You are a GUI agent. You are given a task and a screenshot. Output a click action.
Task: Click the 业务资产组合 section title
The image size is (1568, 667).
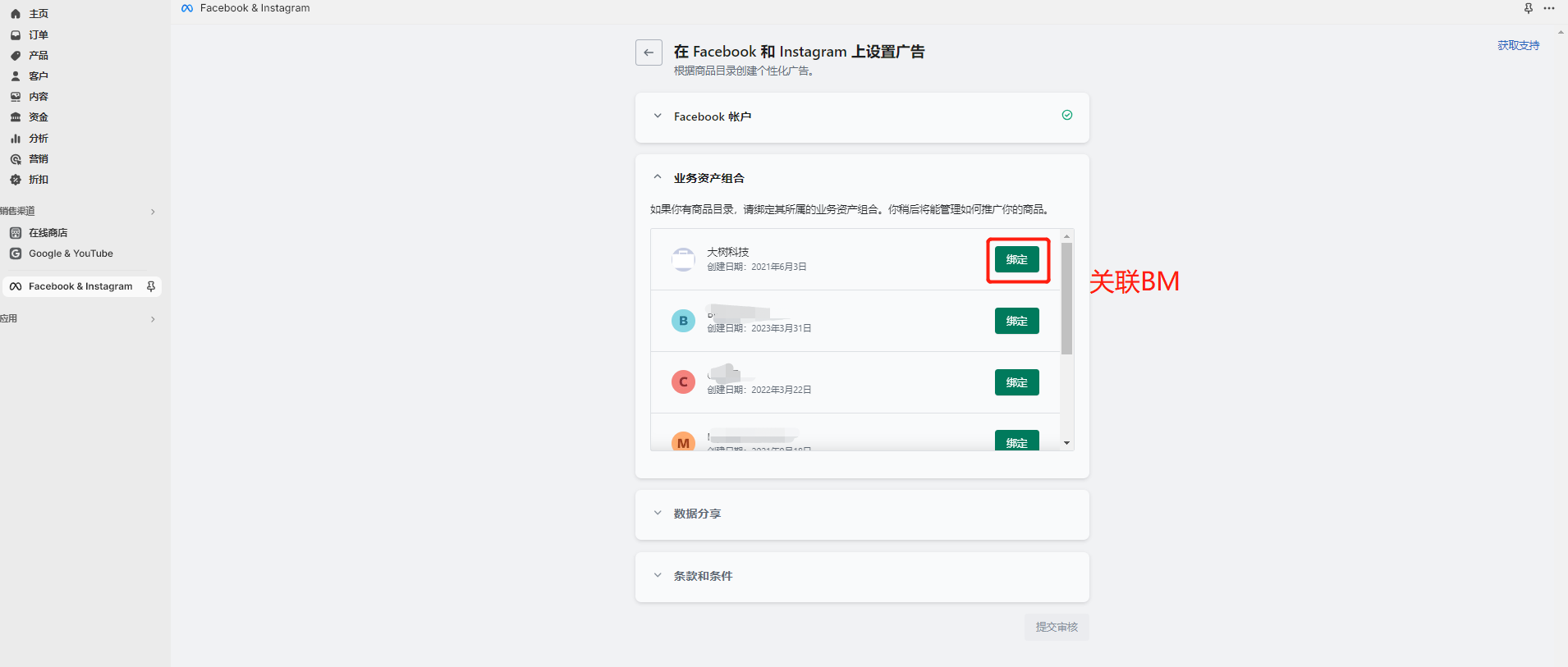click(709, 178)
